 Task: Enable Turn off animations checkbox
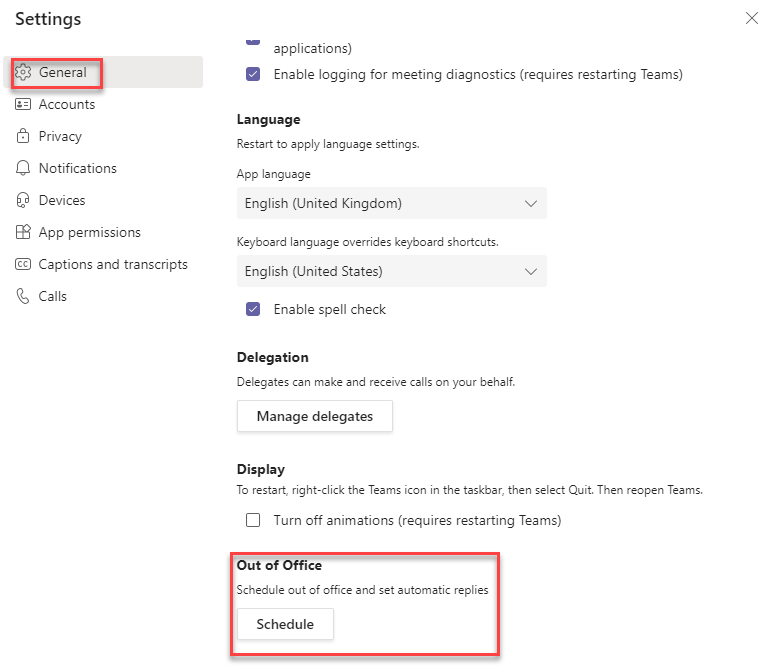pyautogui.click(x=253, y=520)
